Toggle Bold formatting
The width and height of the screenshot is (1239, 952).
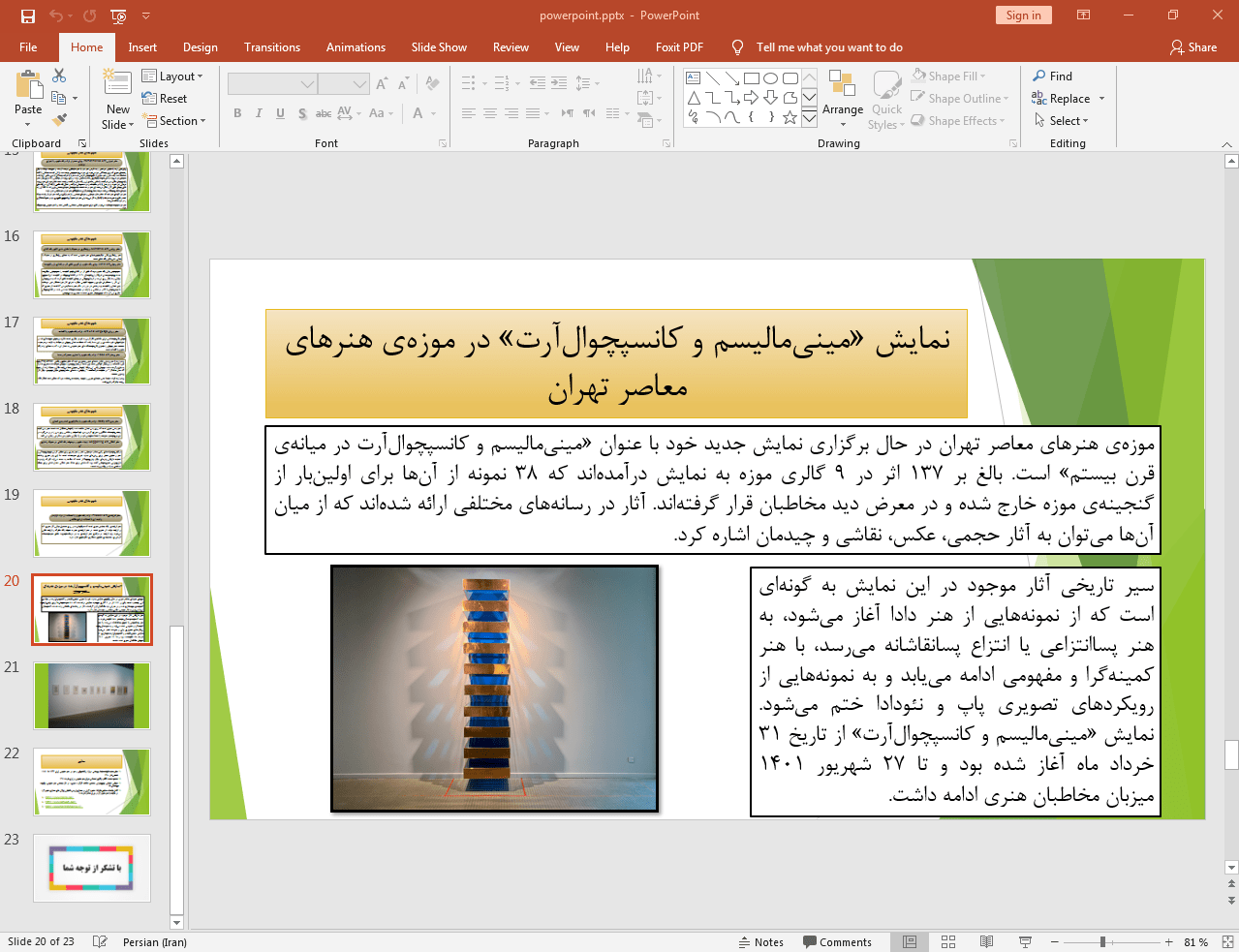click(237, 113)
